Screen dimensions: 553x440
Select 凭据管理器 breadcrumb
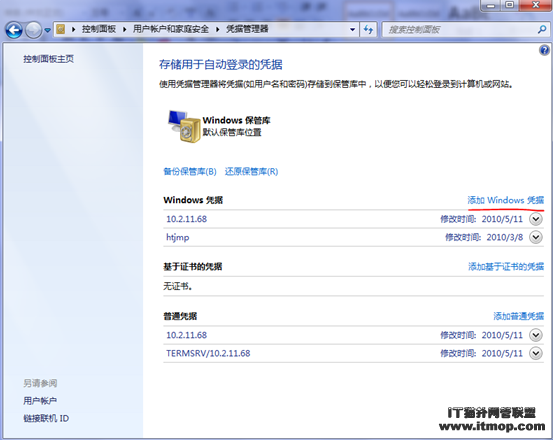point(247,29)
